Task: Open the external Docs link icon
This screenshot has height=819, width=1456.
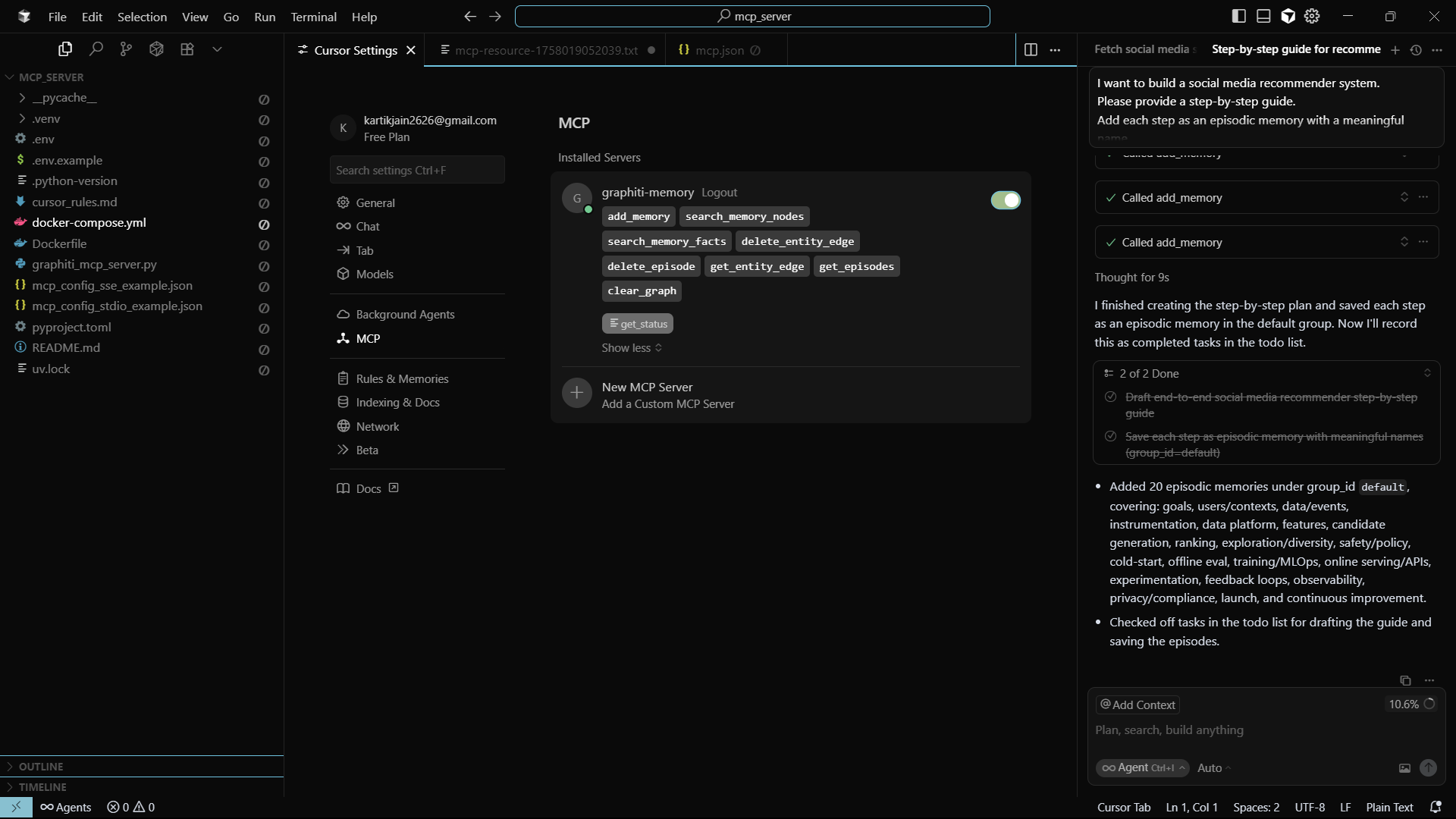Action: point(394,488)
